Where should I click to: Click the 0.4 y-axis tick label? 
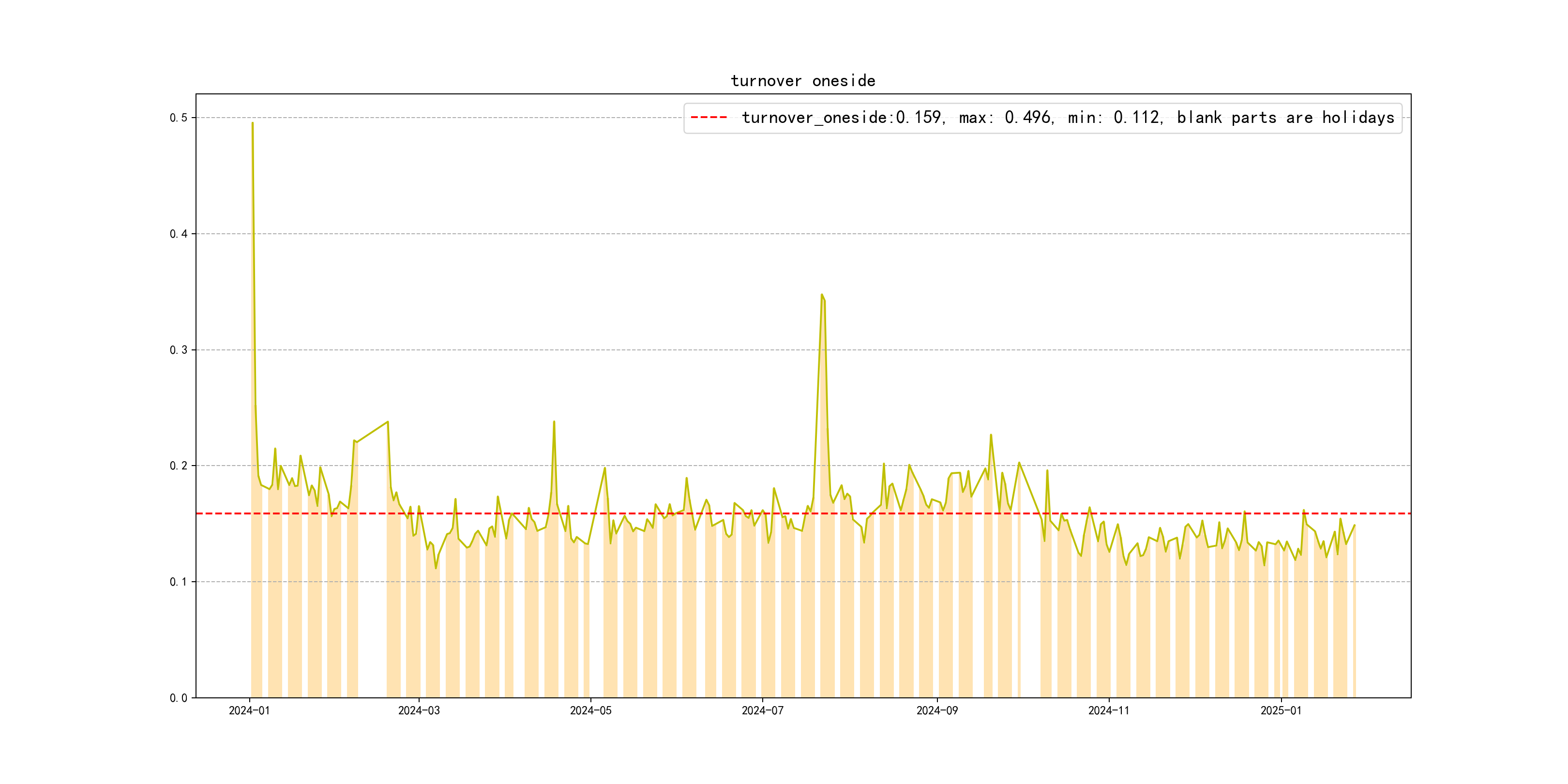[x=179, y=234]
